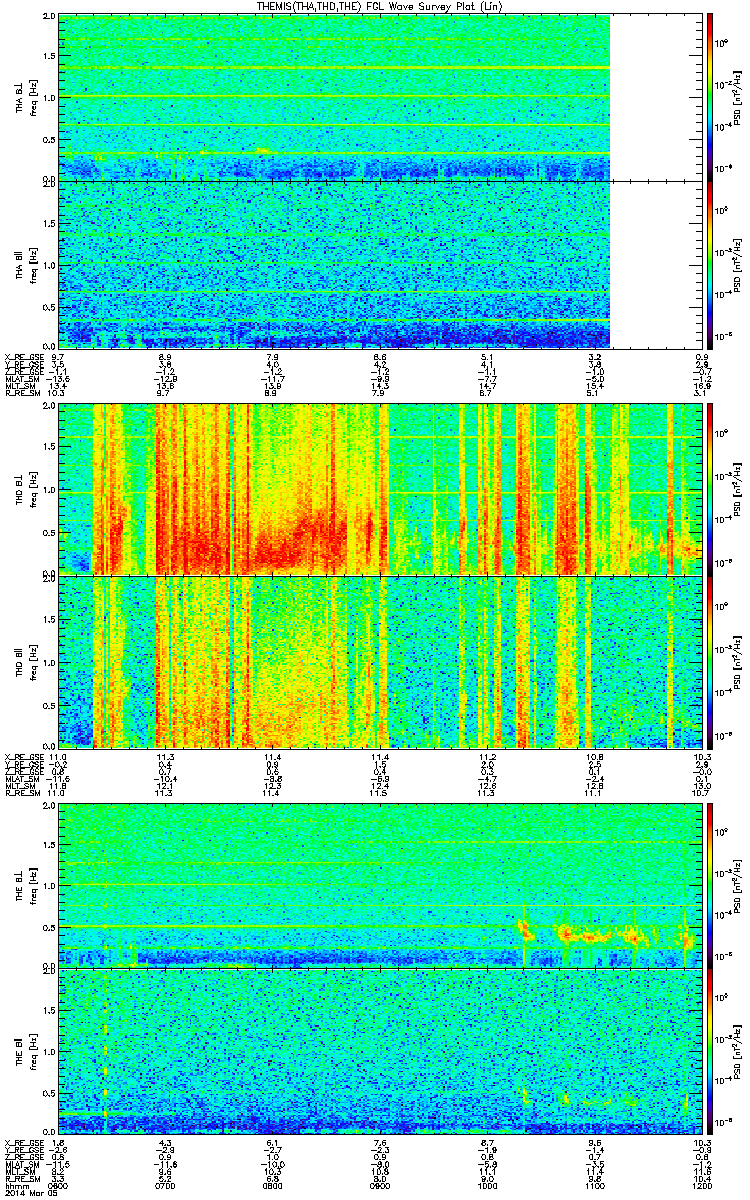Click the 0.5 frequency tick of THE B-parallel panel
This screenshot has height=1200, width=750.
point(50,1093)
